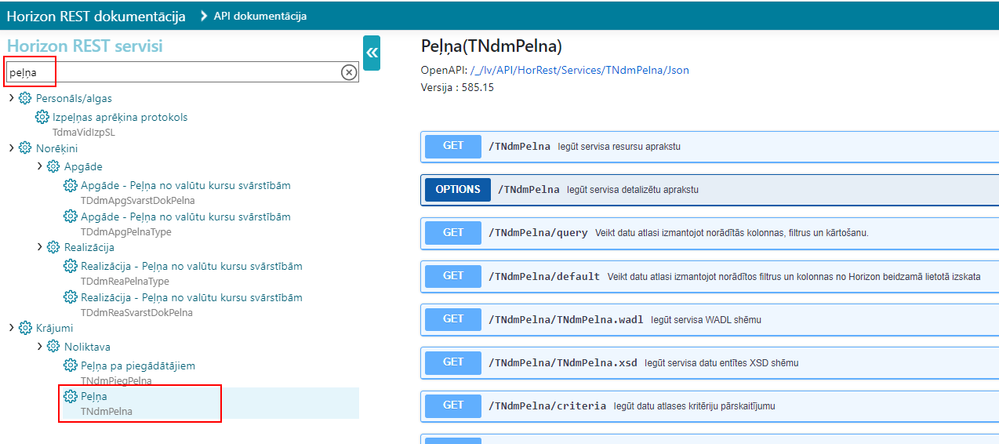Image resolution: width=999 pixels, height=444 pixels.
Task: Click gear icon beside Personāls/algas
Action: (x=25, y=98)
